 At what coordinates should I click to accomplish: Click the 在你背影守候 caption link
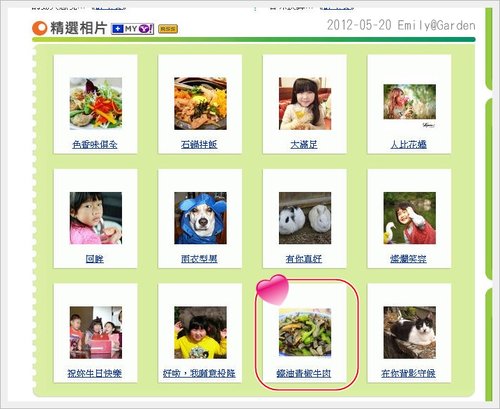pyautogui.click(x=409, y=373)
